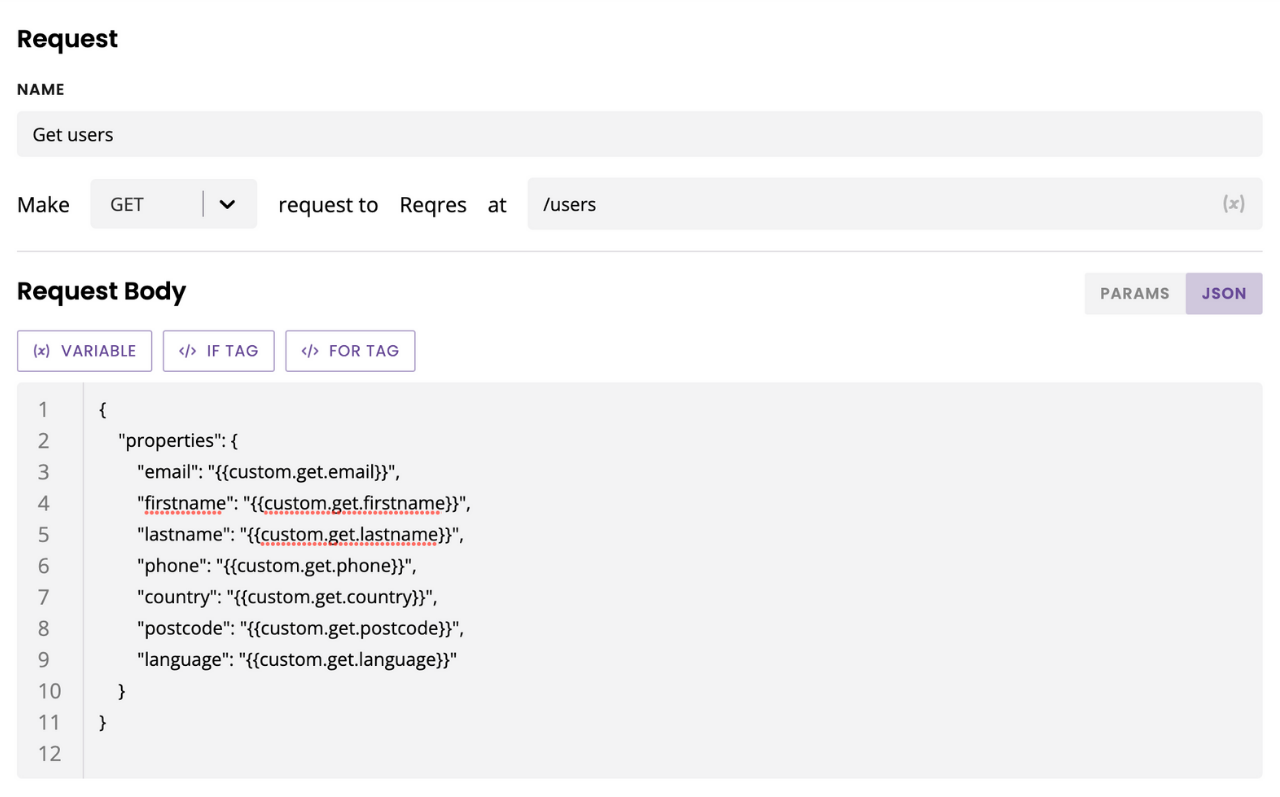The width and height of the screenshot is (1280, 797).
Task: Insert a variable using the VARIABLE button
Action: tap(84, 351)
